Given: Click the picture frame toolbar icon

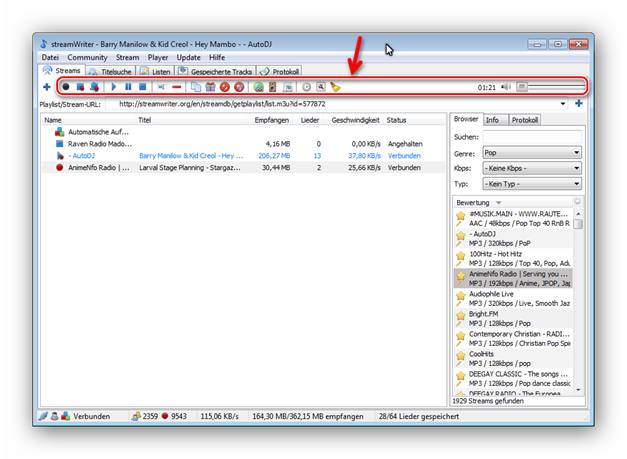Looking at the screenshot, I should pos(288,87).
